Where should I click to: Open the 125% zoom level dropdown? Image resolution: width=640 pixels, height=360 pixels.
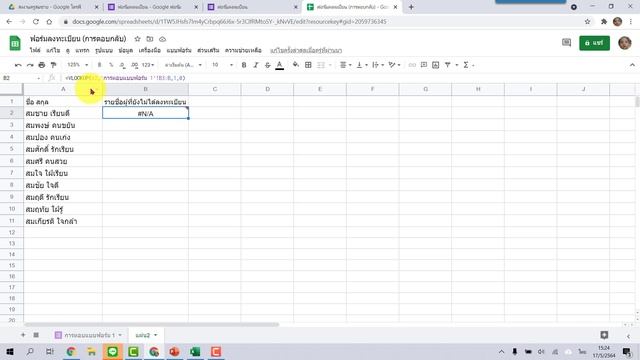[78, 65]
